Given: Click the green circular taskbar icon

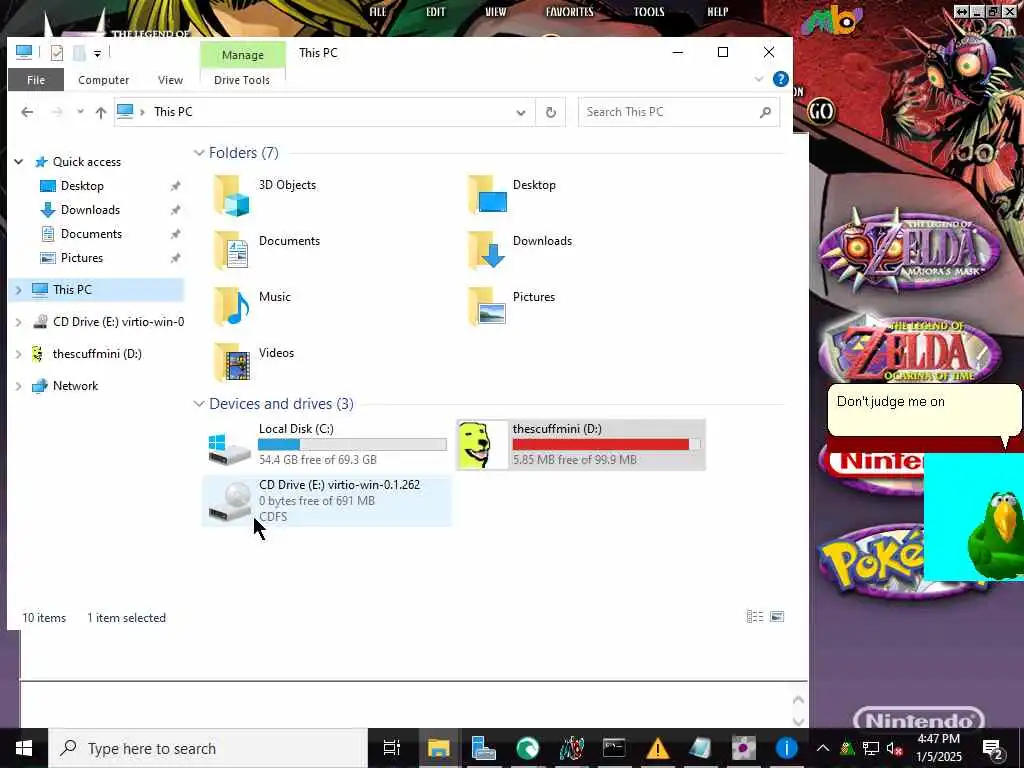Looking at the screenshot, I should [x=528, y=748].
